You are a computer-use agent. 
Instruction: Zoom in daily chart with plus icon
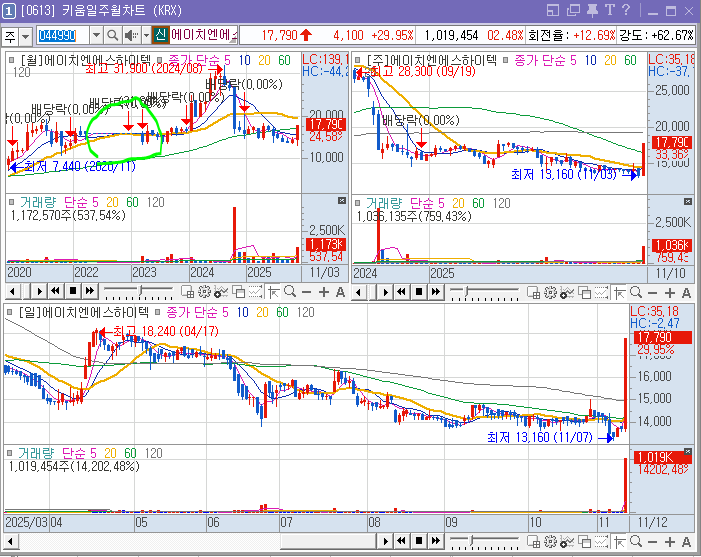tap(669, 542)
